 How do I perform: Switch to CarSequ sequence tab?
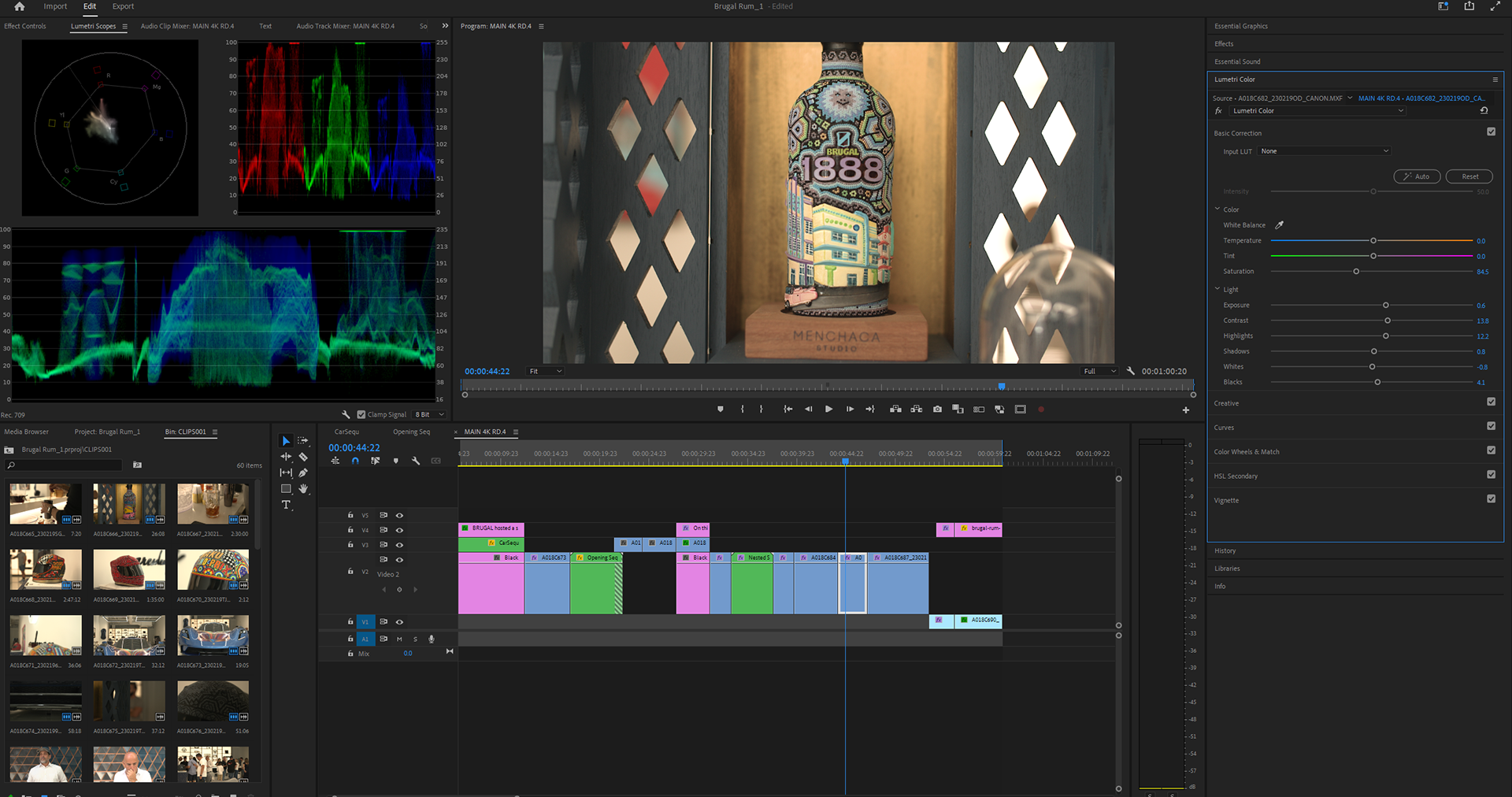click(x=346, y=432)
